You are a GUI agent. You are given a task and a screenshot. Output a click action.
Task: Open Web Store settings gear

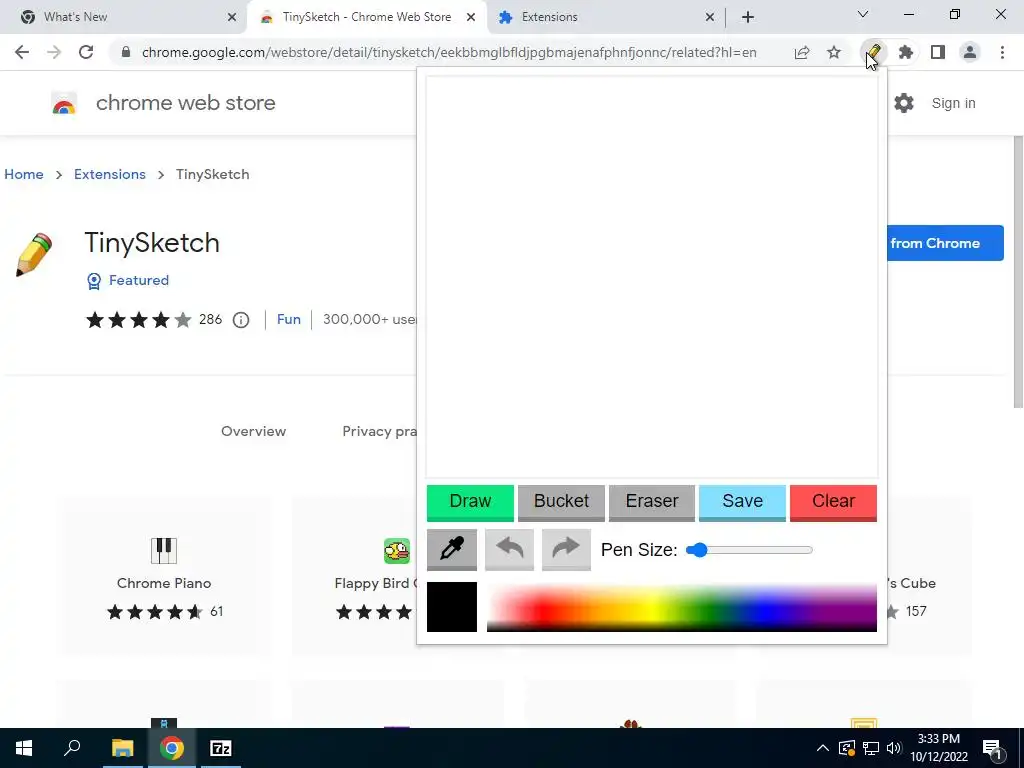tap(904, 103)
